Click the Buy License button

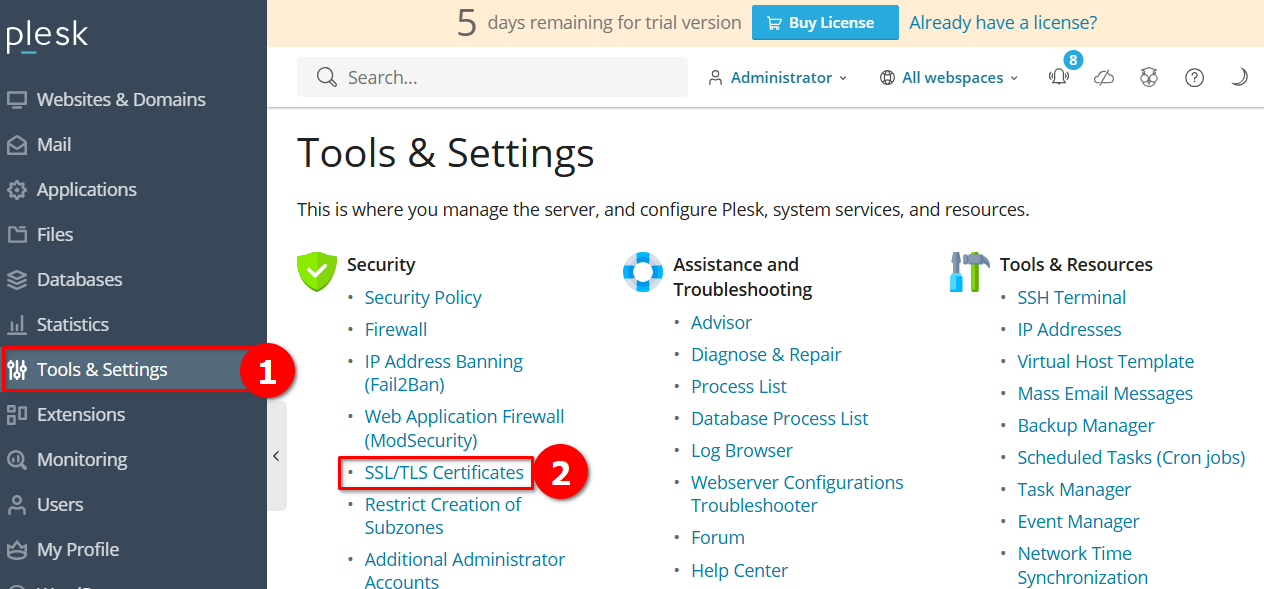coord(825,23)
